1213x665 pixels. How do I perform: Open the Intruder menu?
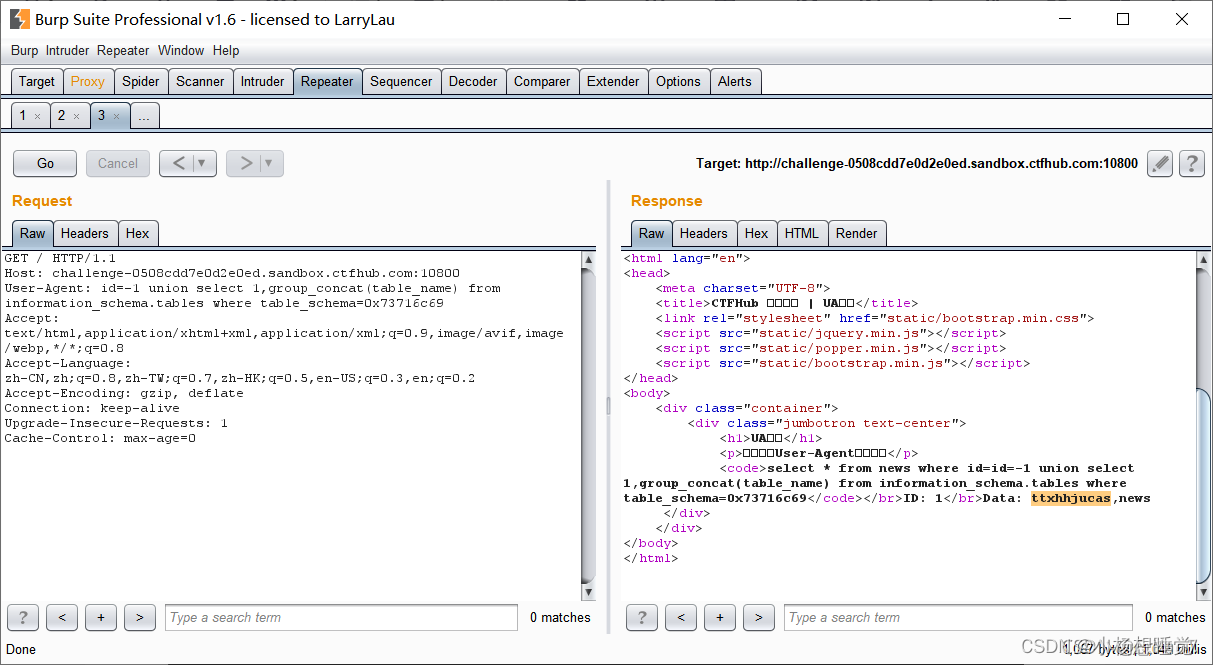point(67,50)
